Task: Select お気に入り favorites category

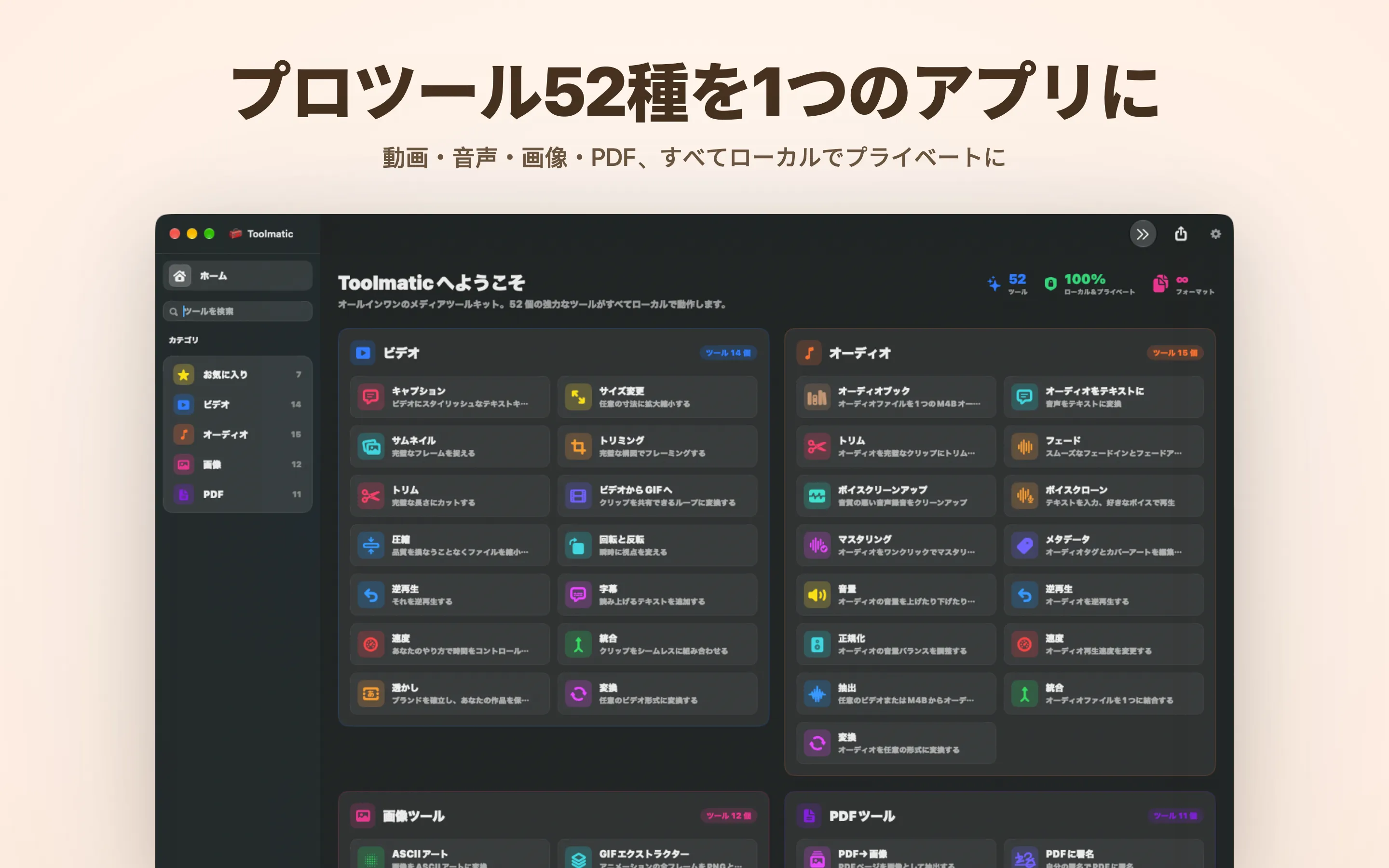Action: point(238,374)
